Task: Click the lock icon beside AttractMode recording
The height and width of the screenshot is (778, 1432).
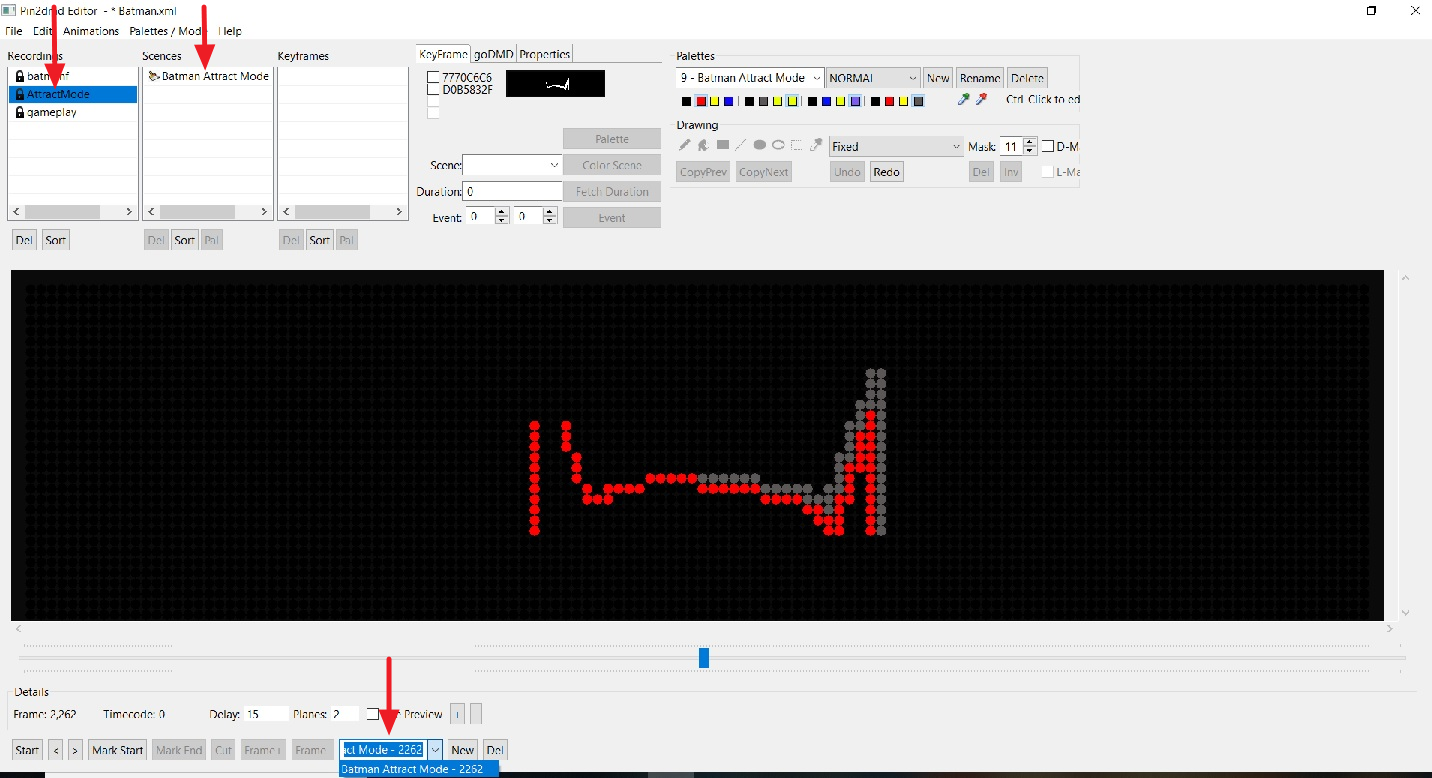Action: (x=19, y=94)
